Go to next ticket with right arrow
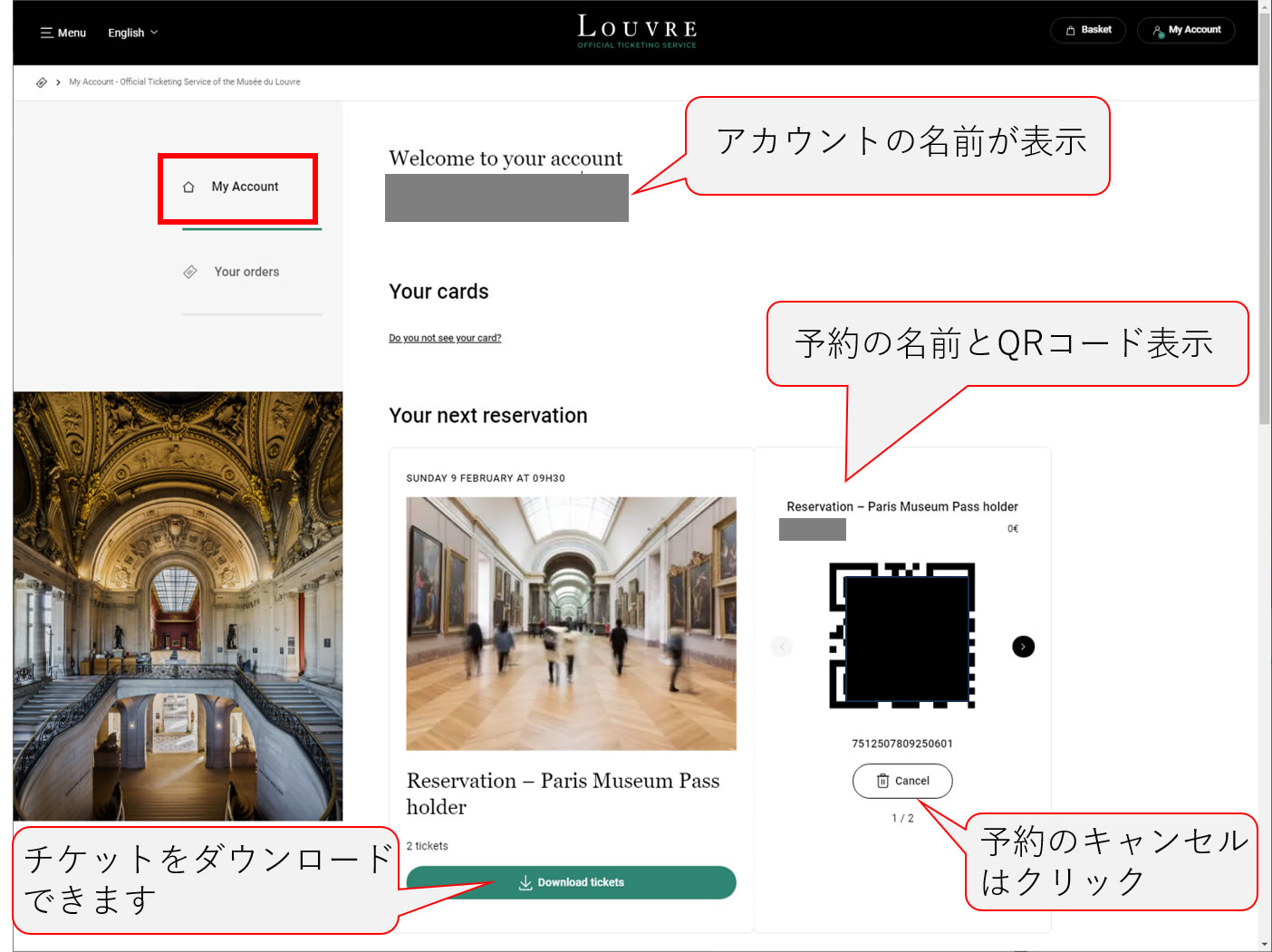Viewport: 1272px width, 952px height. (x=1023, y=647)
